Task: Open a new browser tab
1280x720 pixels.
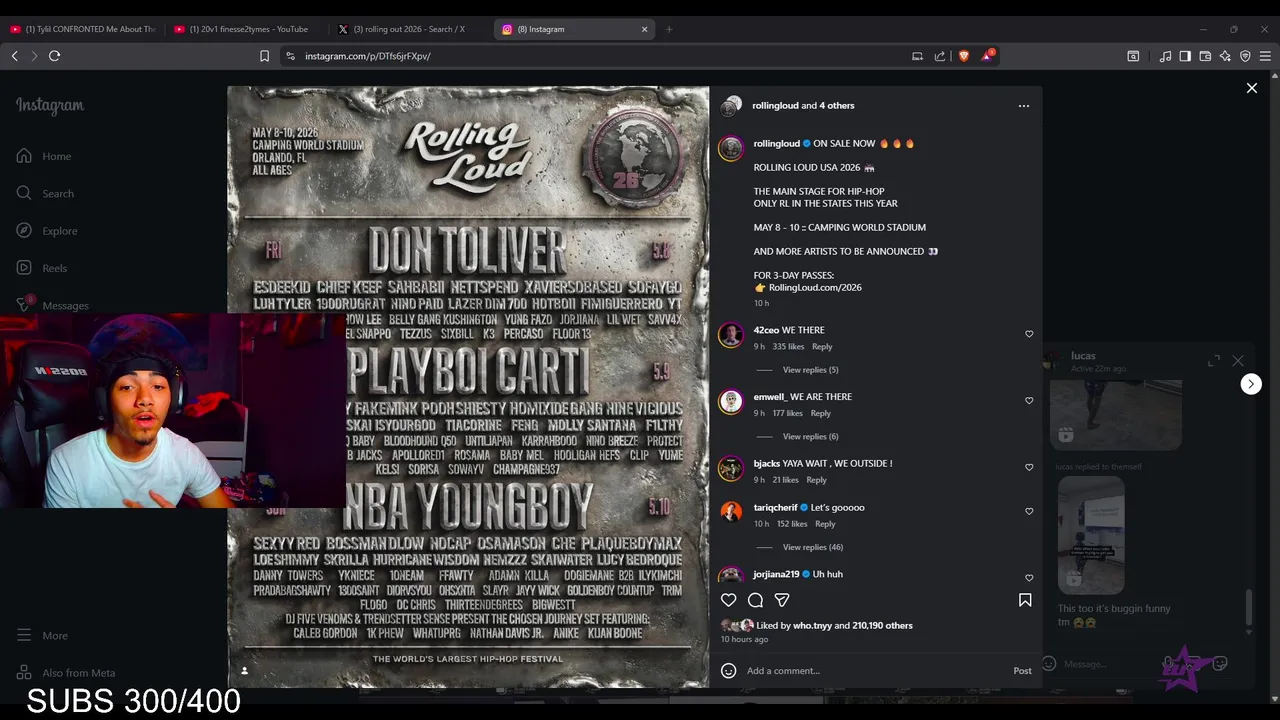Action: pyautogui.click(x=669, y=29)
